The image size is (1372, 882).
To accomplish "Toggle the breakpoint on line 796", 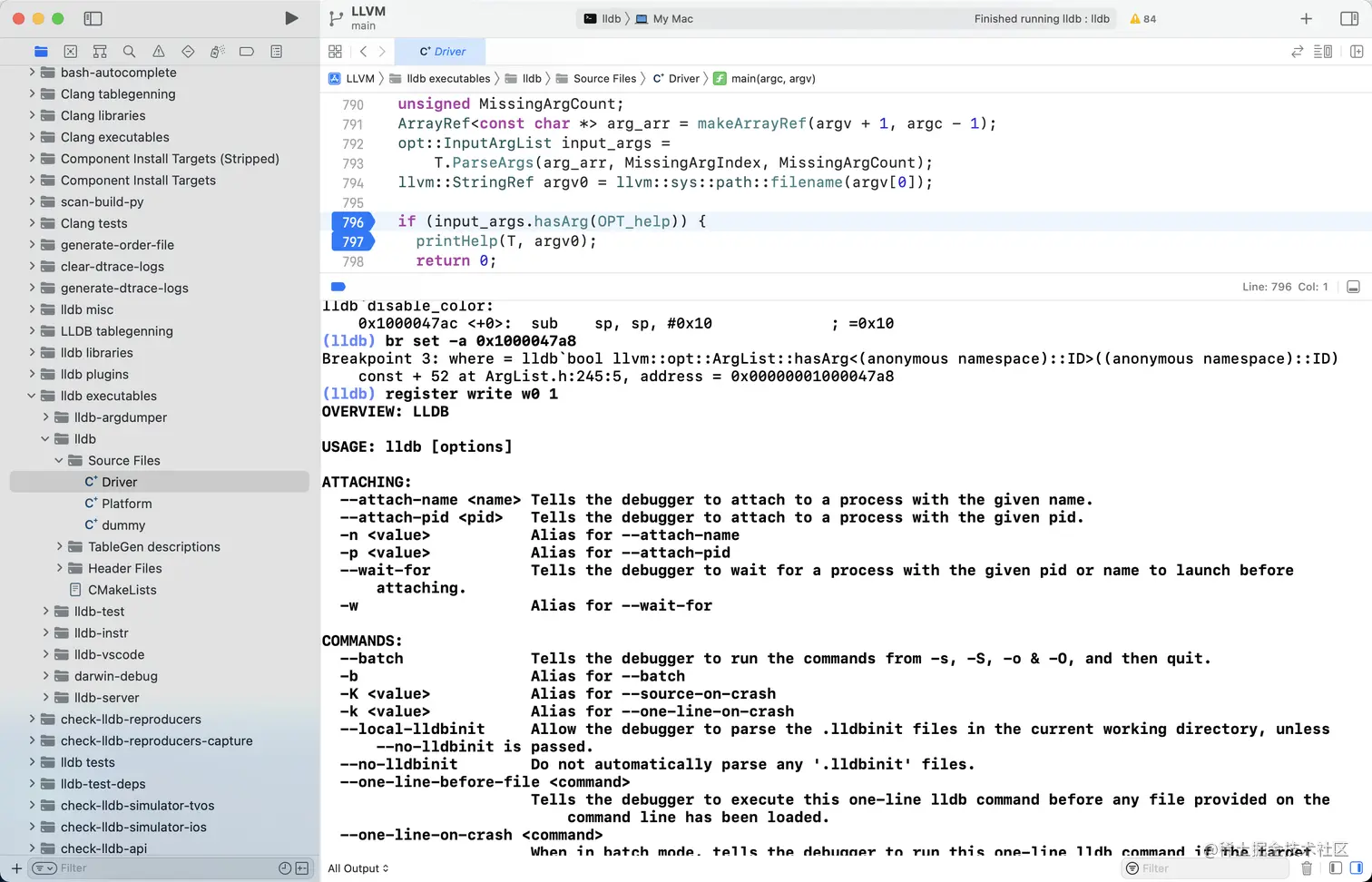I will click(352, 222).
